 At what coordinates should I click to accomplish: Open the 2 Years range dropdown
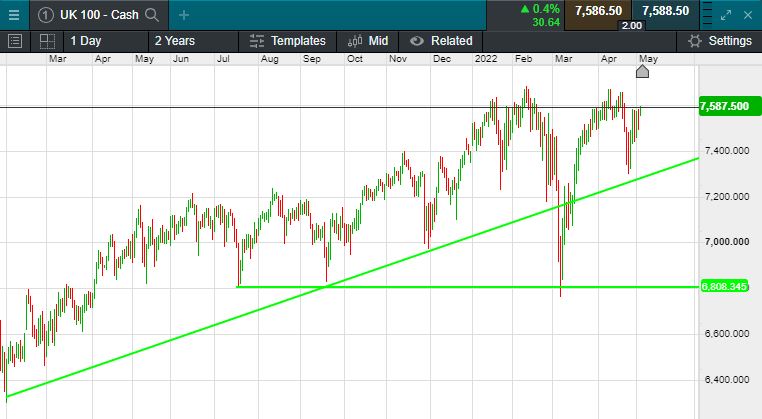tap(193, 41)
